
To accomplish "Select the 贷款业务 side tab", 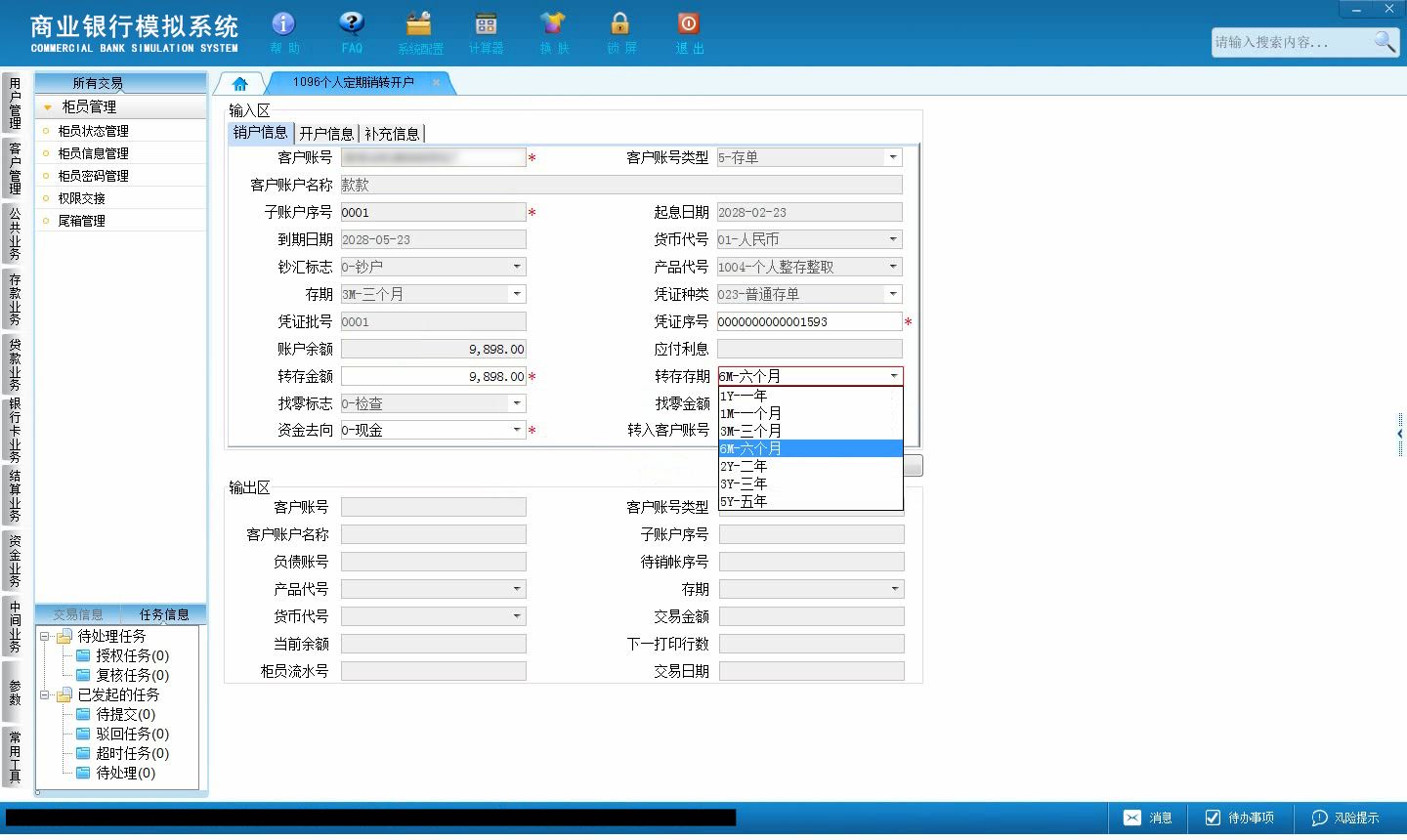I will (14, 364).
